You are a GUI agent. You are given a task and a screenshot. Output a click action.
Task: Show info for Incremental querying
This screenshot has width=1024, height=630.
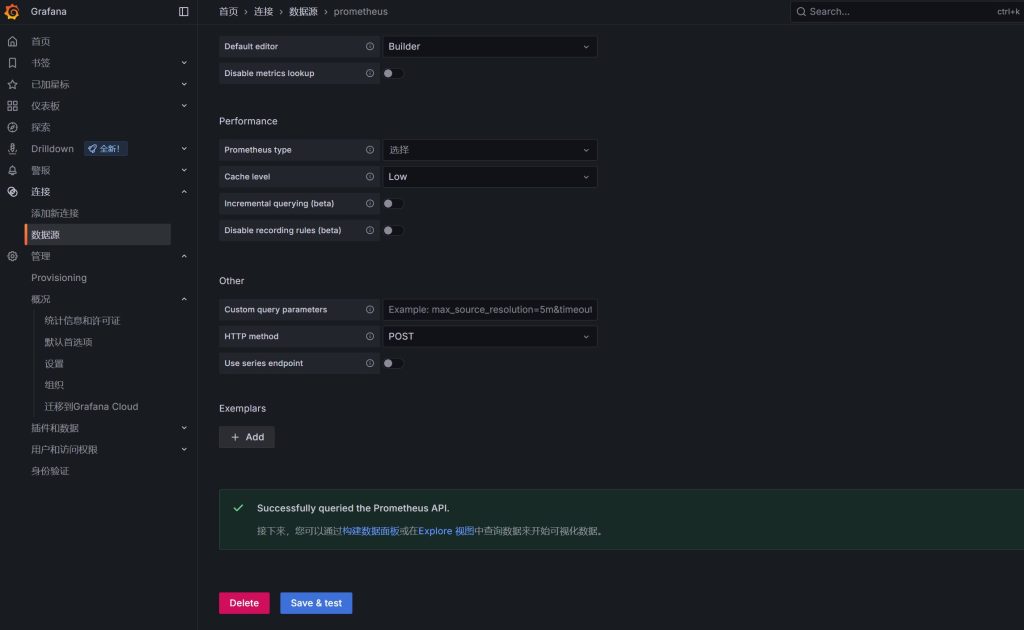pyautogui.click(x=370, y=204)
